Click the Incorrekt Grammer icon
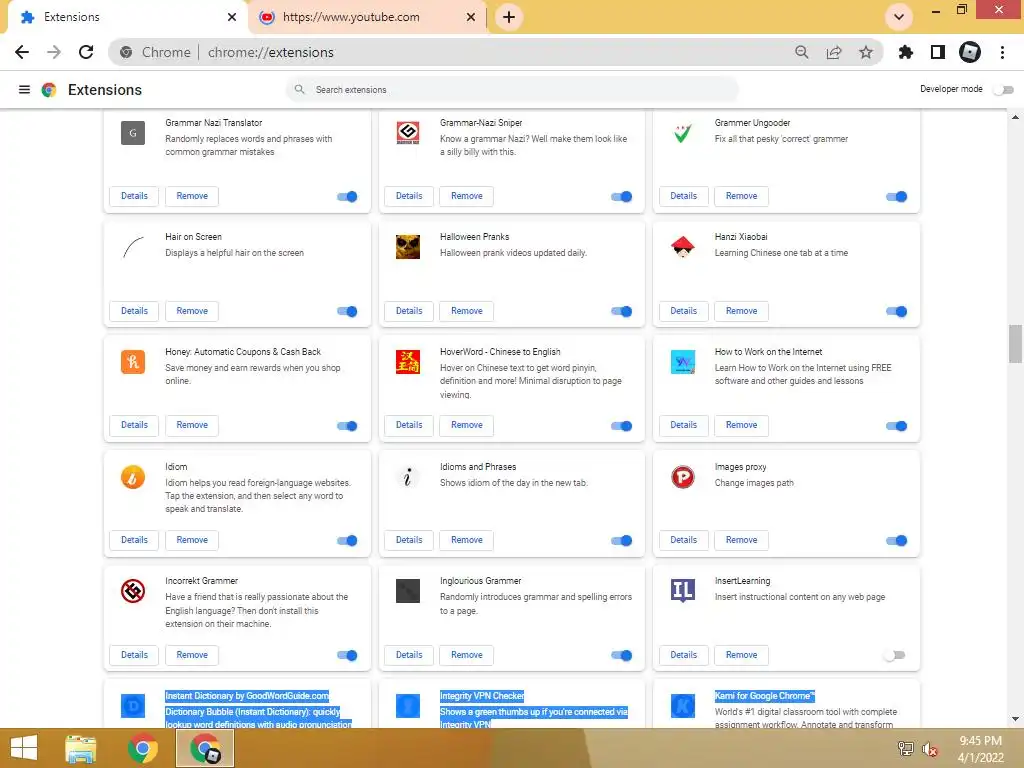Viewport: 1024px width, 768px height. click(x=133, y=591)
